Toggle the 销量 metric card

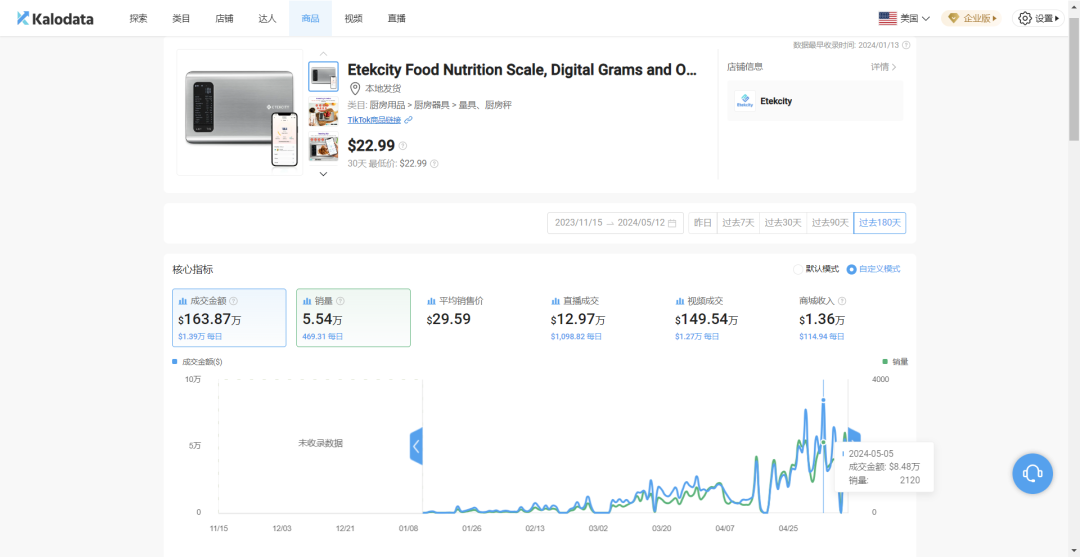coord(353,317)
